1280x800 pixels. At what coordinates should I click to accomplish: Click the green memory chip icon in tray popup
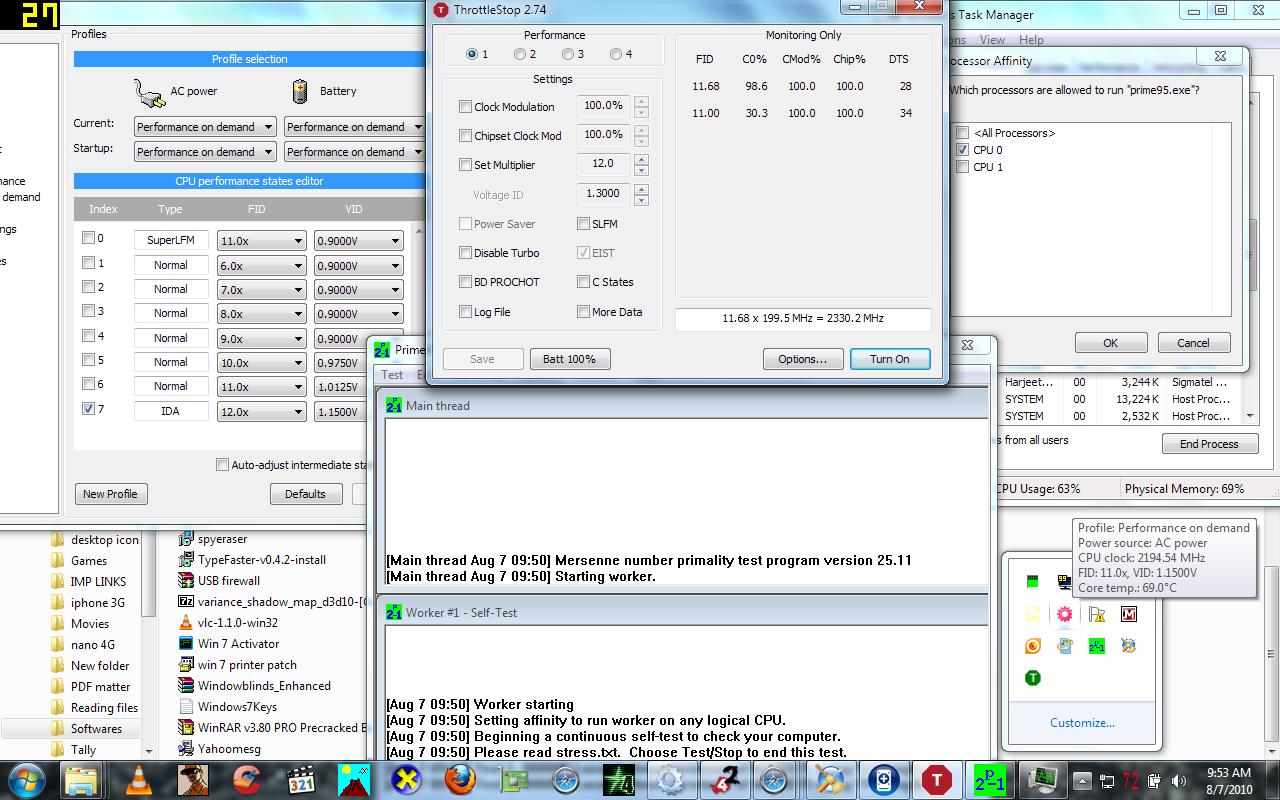click(x=1033, y=582)
